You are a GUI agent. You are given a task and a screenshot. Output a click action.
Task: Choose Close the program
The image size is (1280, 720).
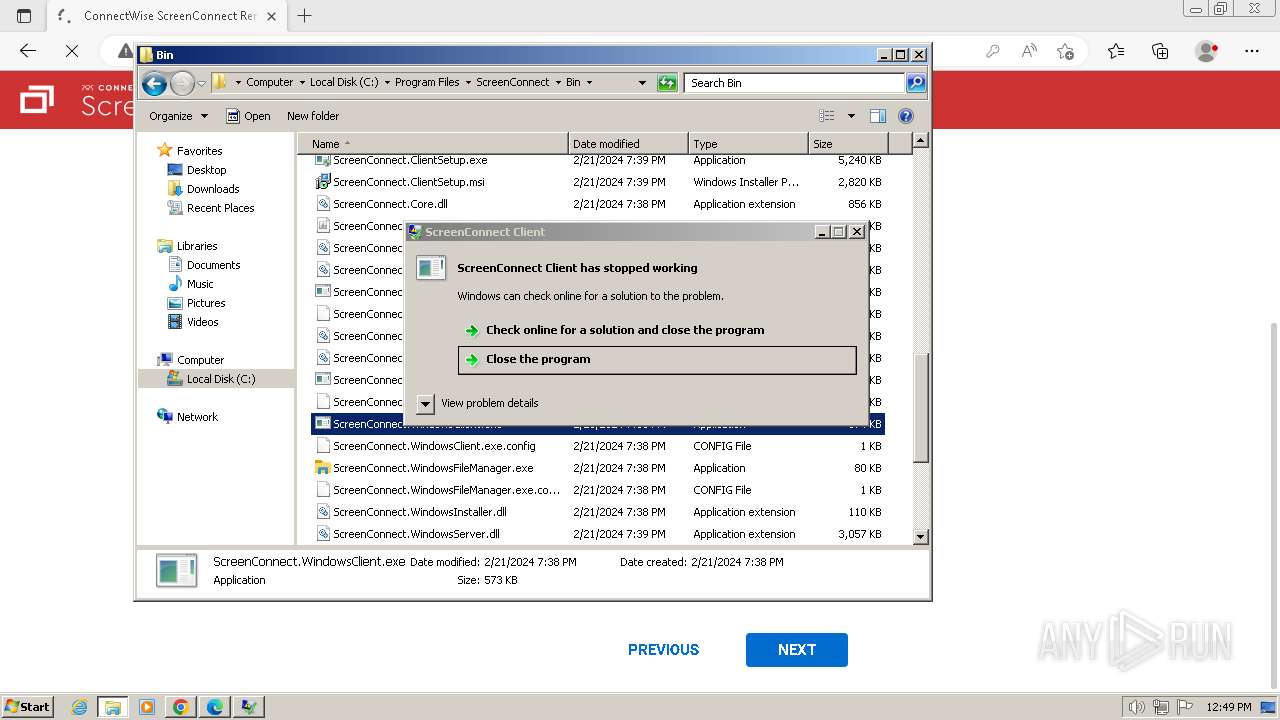coord(657,360)
